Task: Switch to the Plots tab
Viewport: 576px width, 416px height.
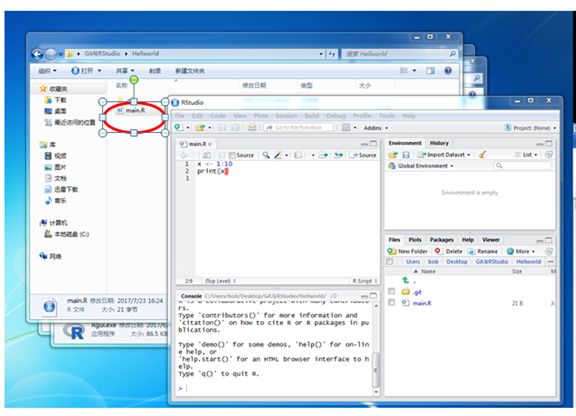Action: click(415, 240)
